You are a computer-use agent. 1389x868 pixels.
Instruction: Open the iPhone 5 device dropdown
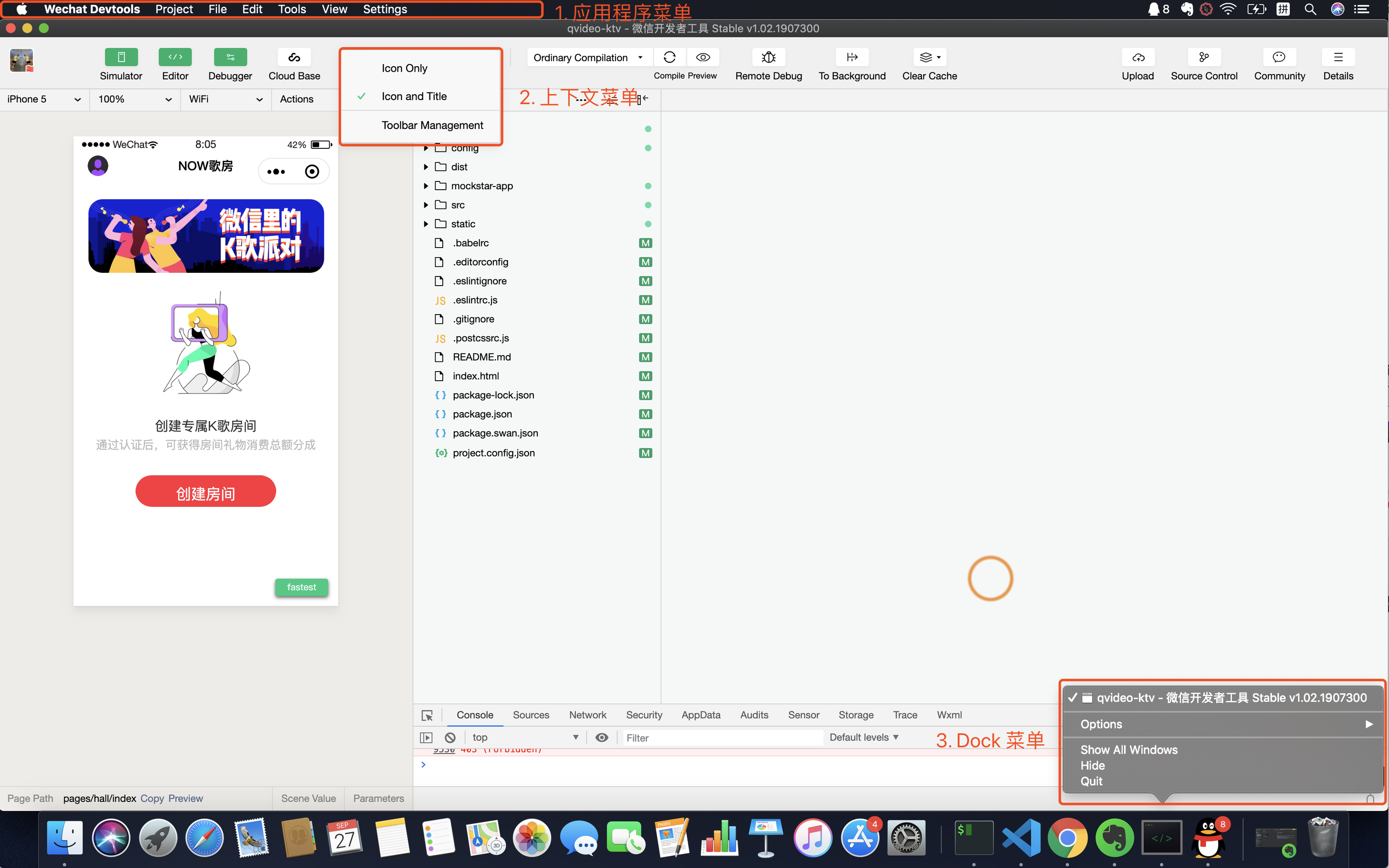click(44, 99)
